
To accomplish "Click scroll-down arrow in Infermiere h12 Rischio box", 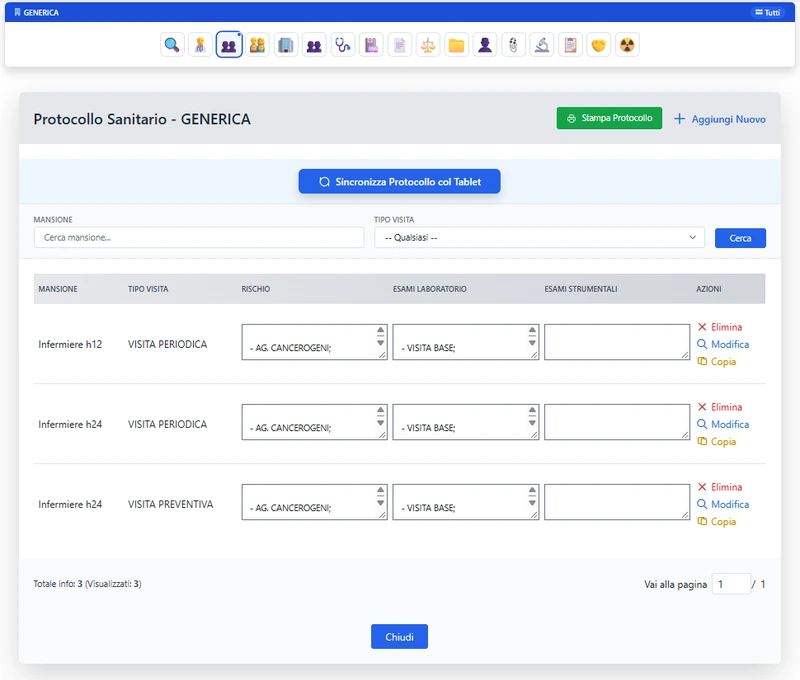I will pos(381,343).
